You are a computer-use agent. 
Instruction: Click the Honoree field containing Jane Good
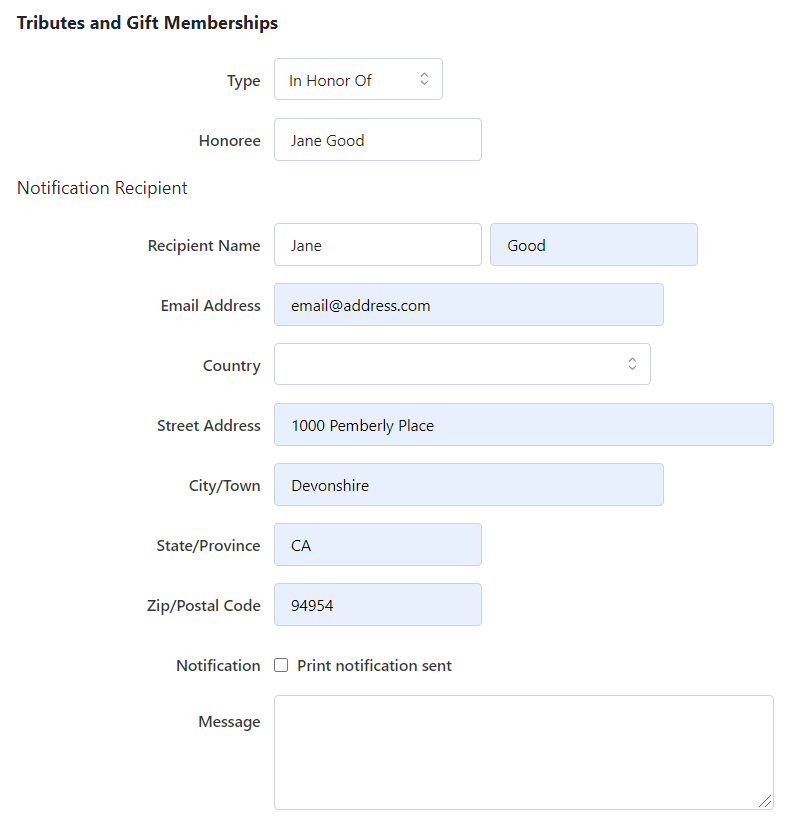[x=378, y=140]
